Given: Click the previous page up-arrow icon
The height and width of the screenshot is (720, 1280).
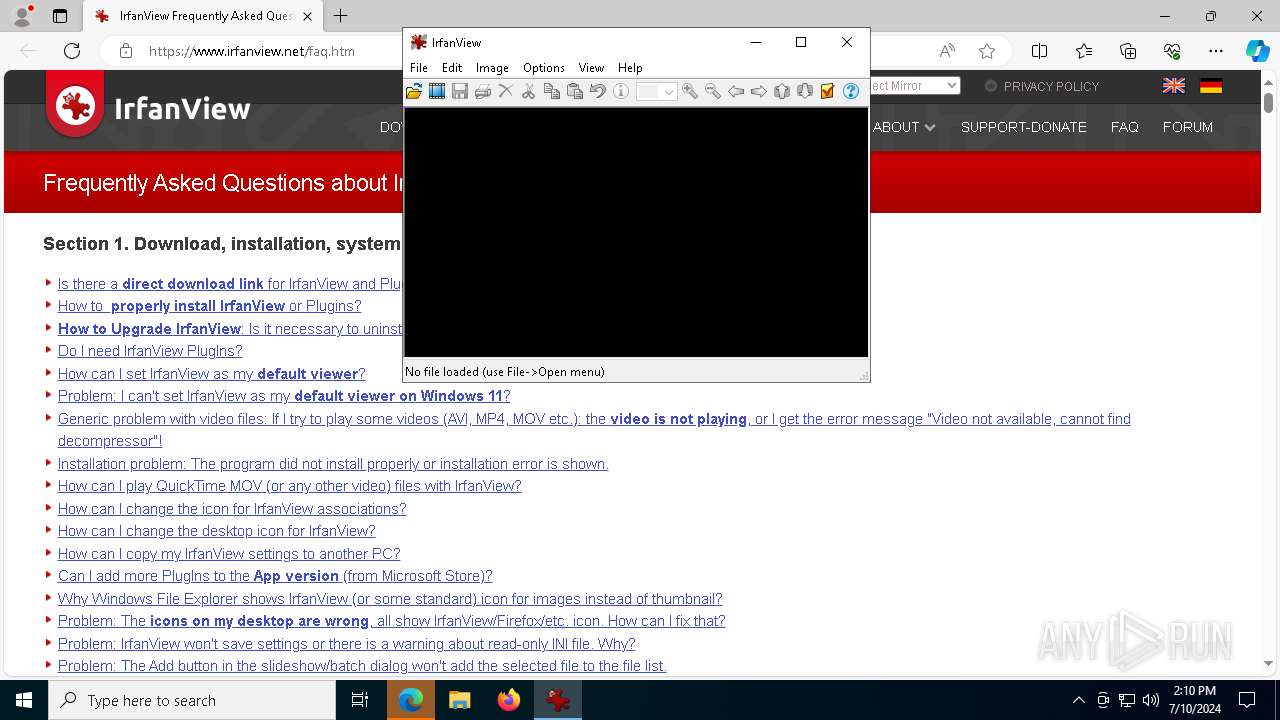Looking at the screenshot, I should (782, 91).
